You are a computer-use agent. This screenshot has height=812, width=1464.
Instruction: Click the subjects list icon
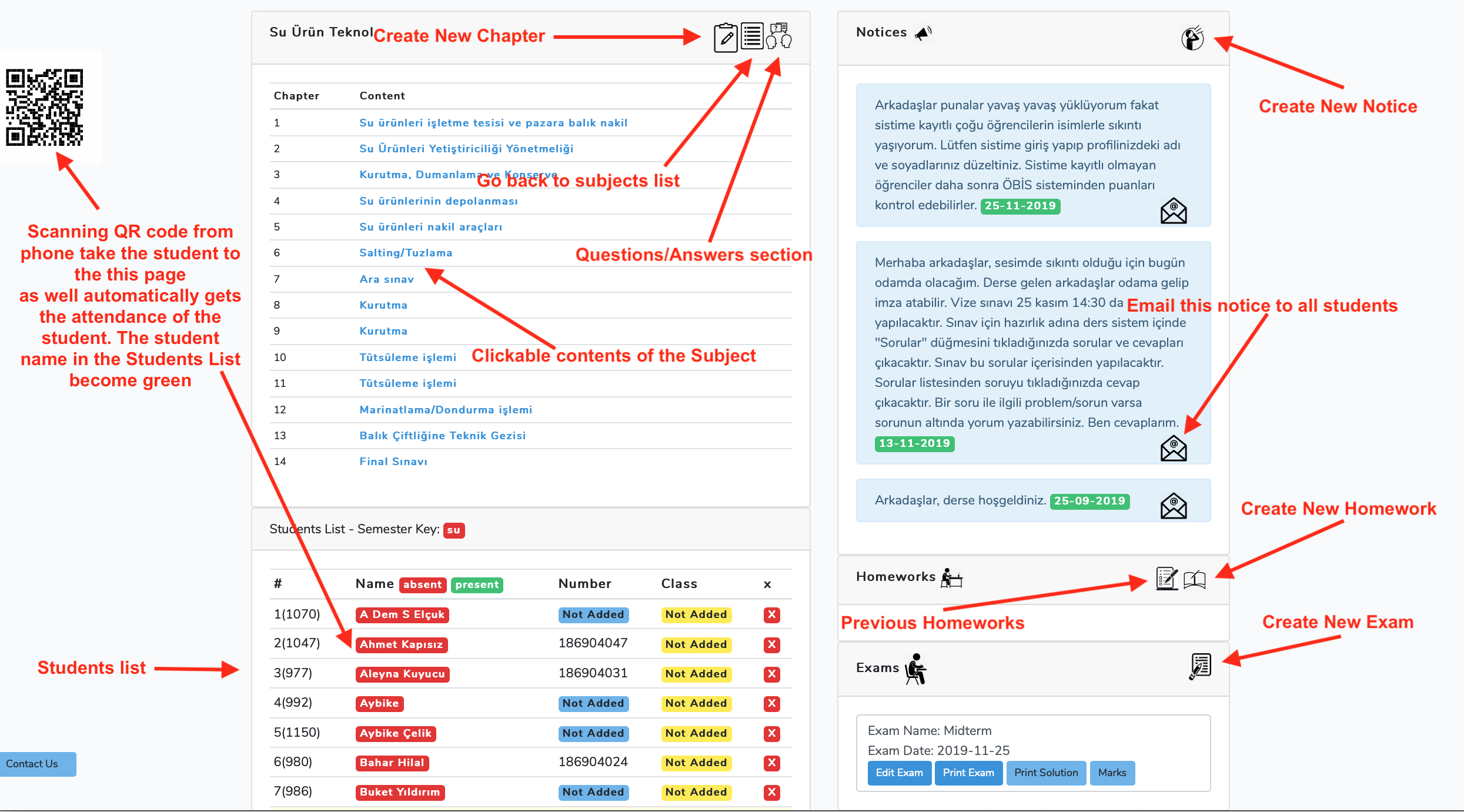coord(752,36)
